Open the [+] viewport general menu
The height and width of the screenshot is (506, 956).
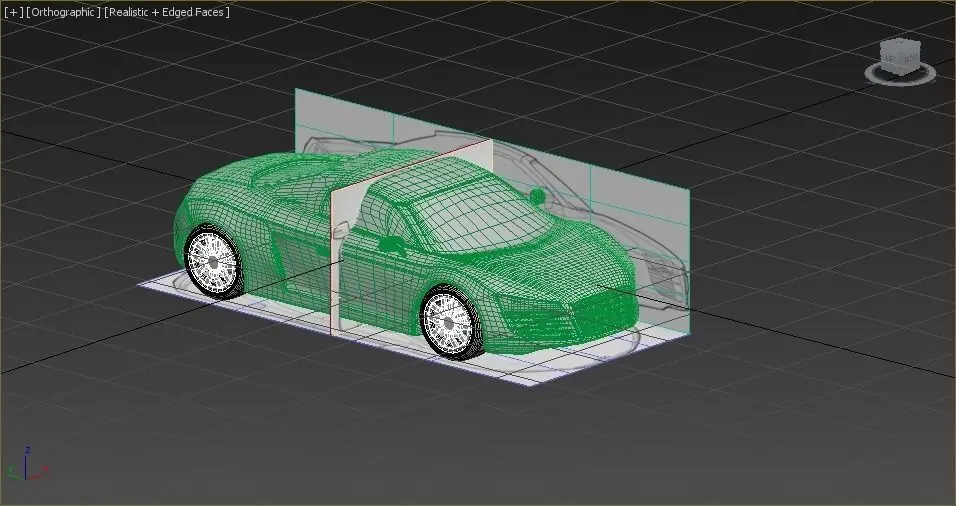click(x=13, y=12)
